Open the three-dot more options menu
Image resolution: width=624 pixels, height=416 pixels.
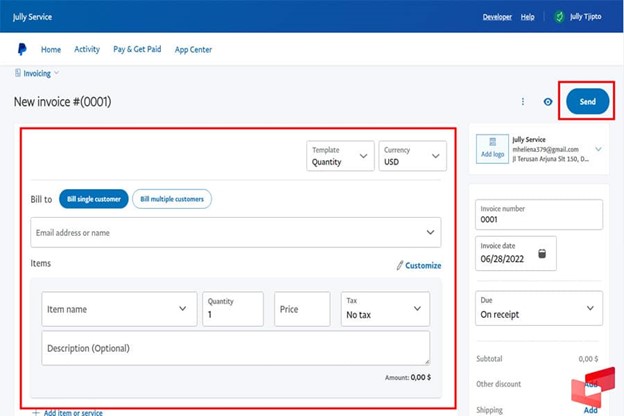[522, 102]
